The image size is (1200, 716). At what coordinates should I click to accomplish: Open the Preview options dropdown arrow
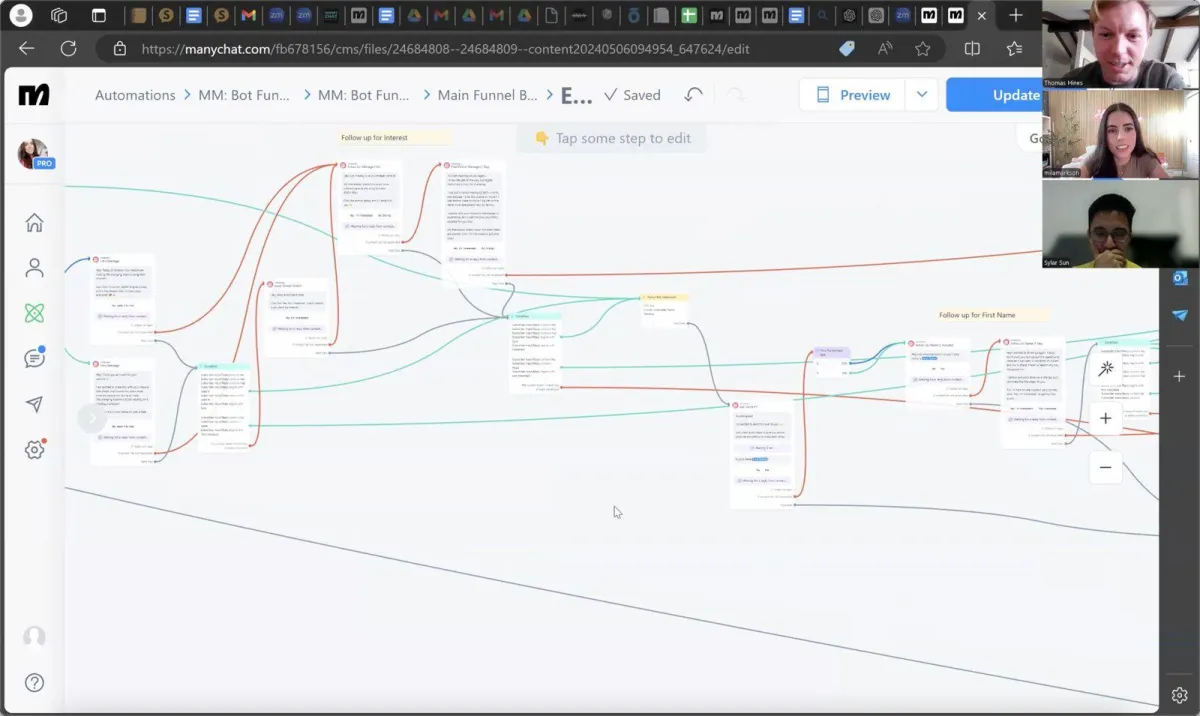921,95
